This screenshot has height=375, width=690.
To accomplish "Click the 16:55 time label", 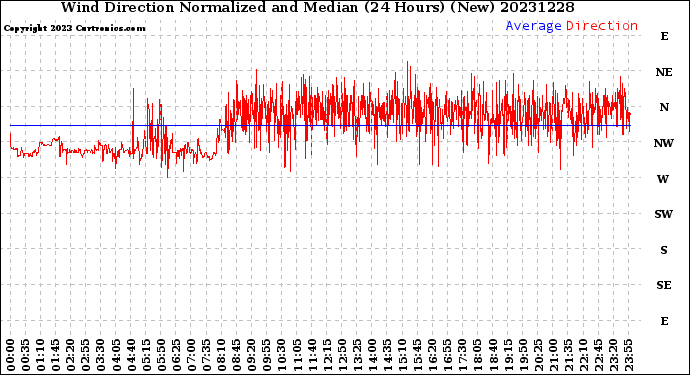I will [x=448, y=355].
